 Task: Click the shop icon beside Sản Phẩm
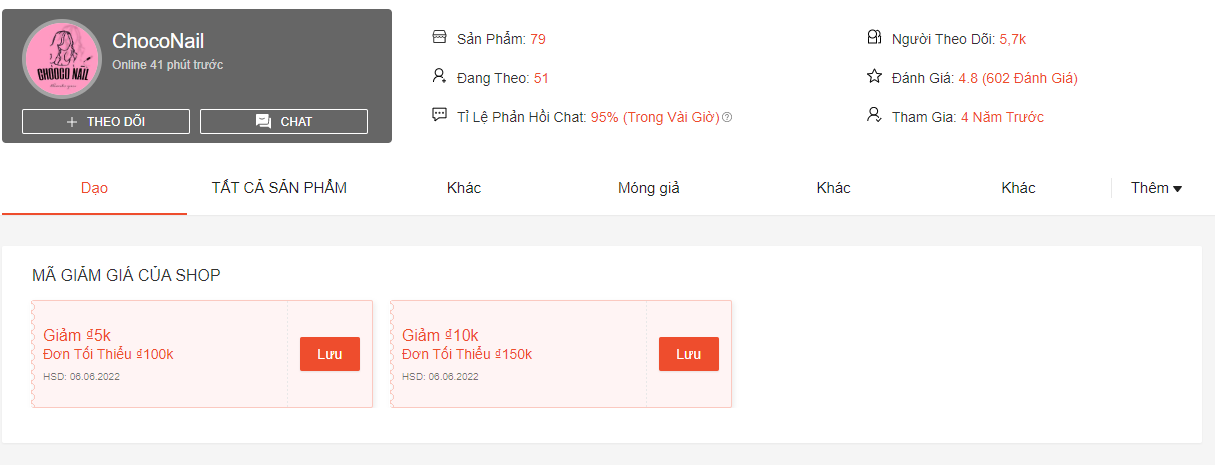439,38
